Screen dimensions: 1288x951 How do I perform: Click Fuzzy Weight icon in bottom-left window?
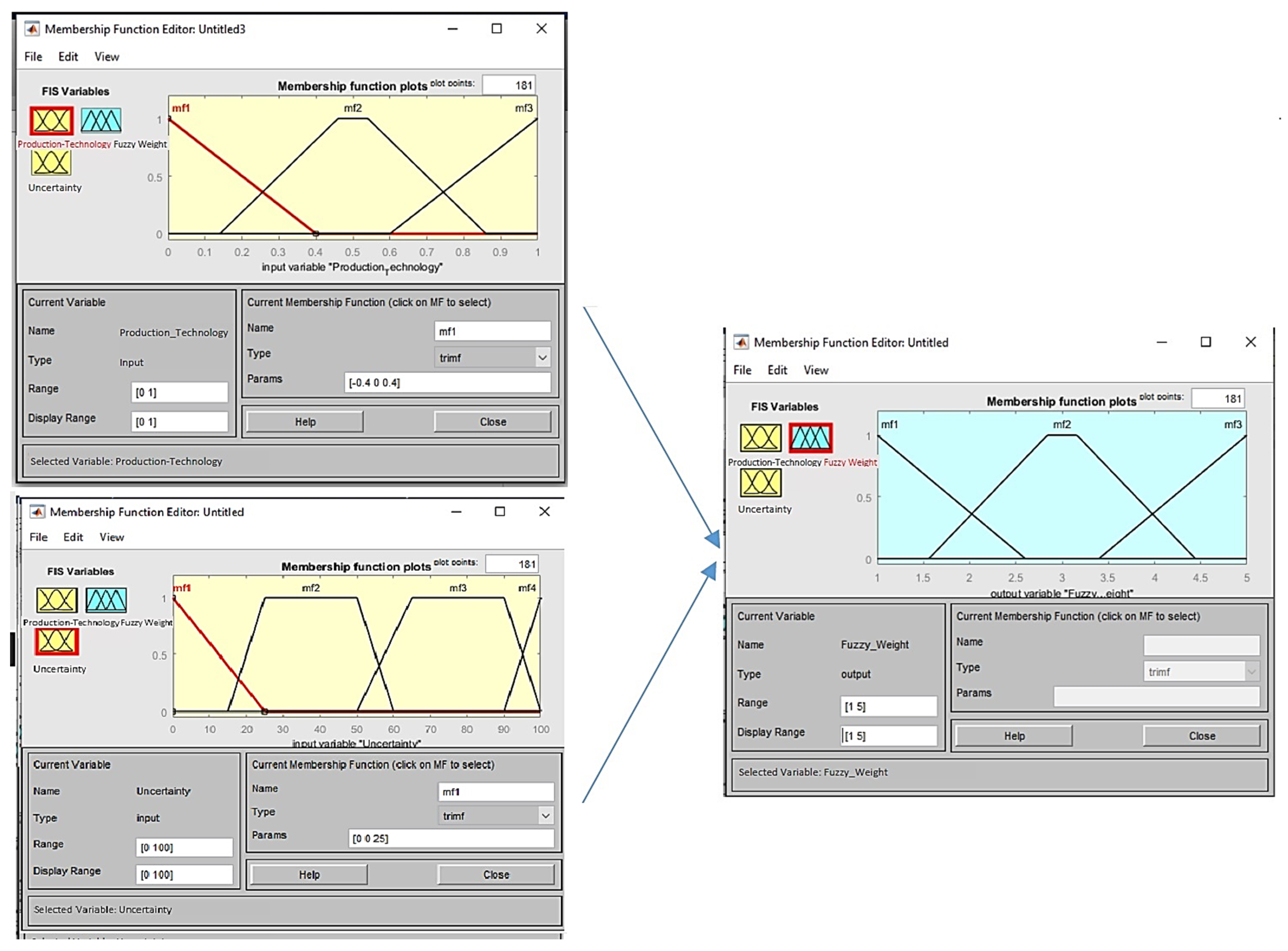point(106,600)
